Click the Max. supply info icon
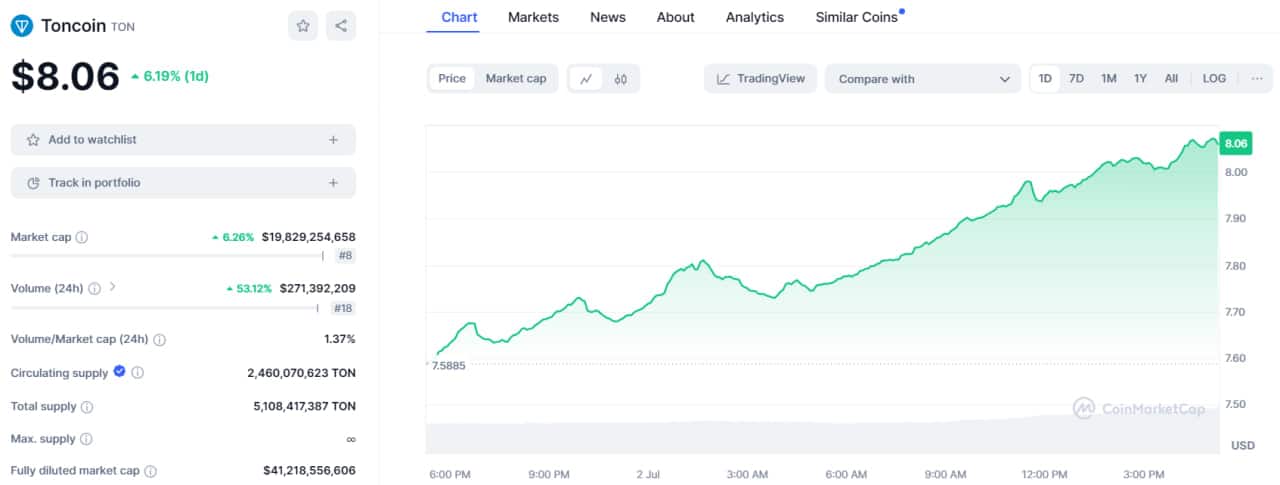This screenshot has width=1280, height=485. (x=86, y=439)
